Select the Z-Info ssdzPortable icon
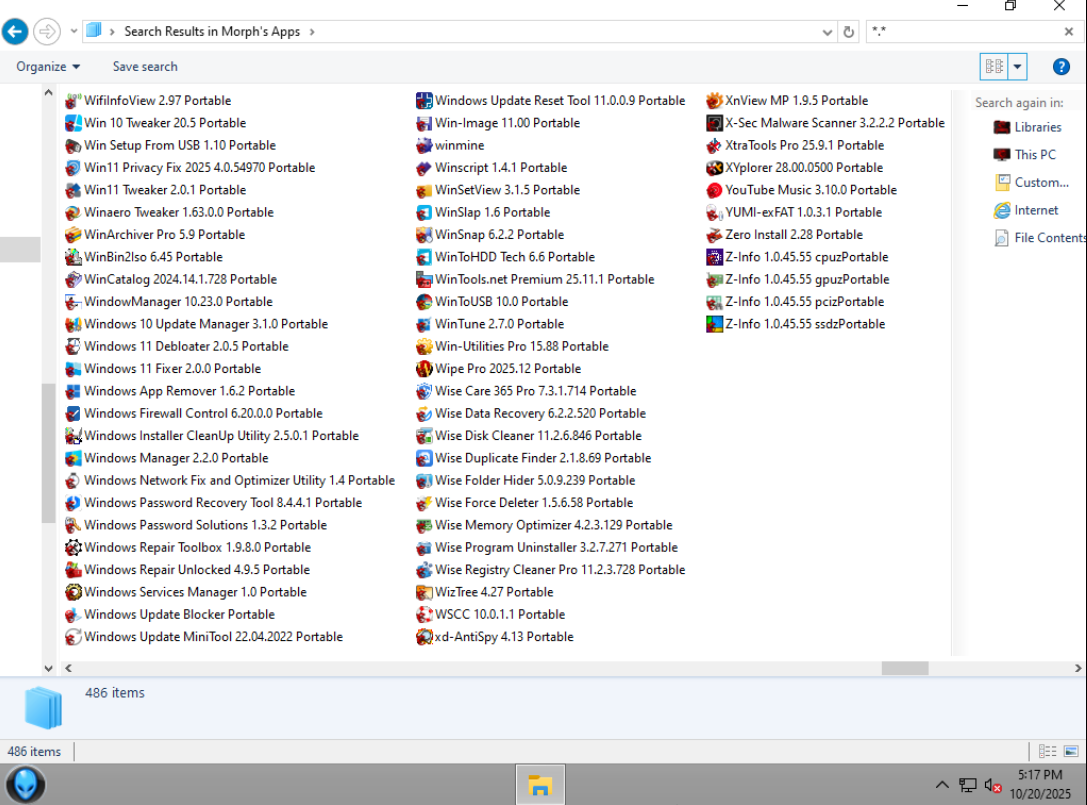Screen dimensions: 1087x805 (x=714, y=324)
